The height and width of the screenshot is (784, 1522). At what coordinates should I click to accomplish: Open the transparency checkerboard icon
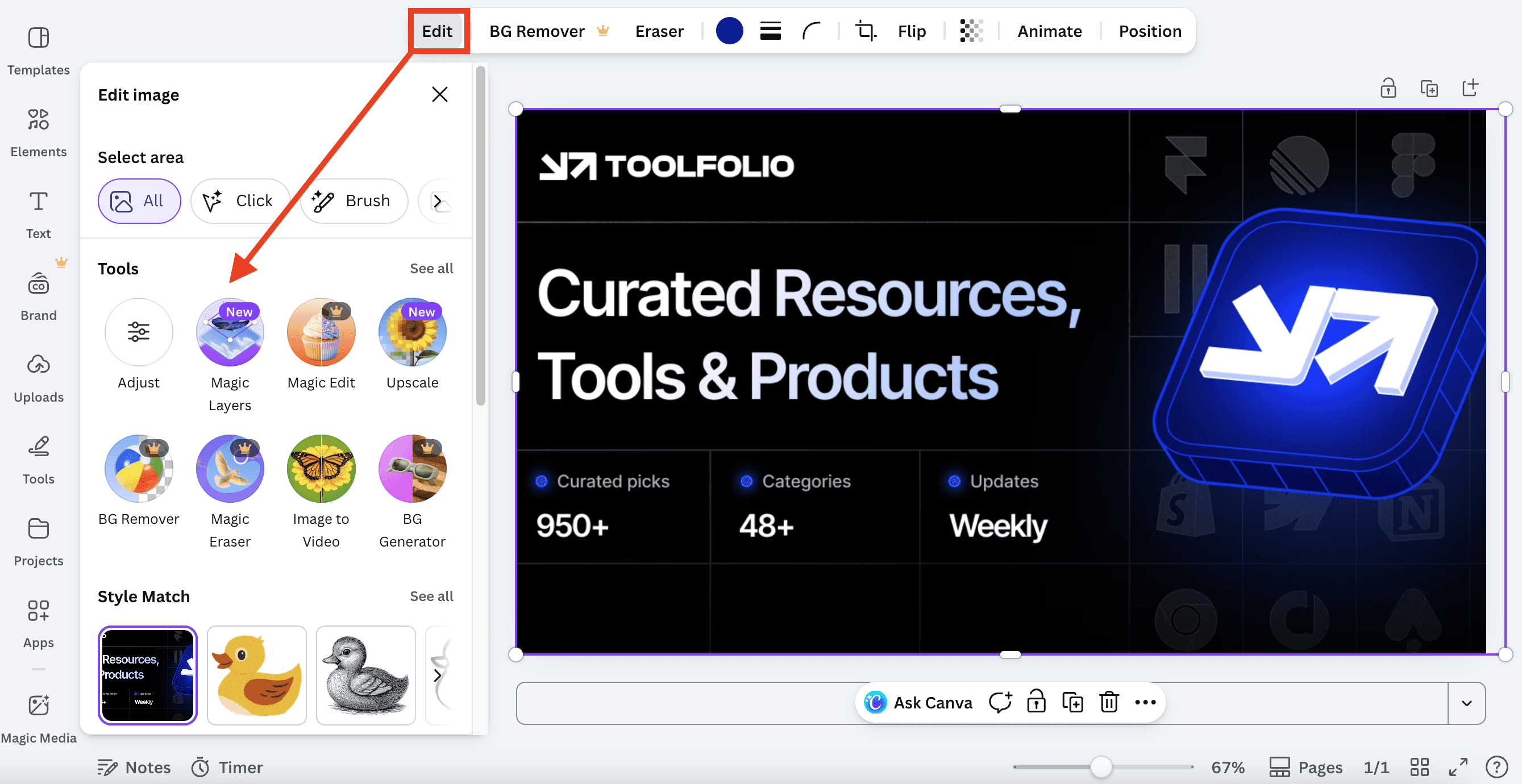[971, 31]
